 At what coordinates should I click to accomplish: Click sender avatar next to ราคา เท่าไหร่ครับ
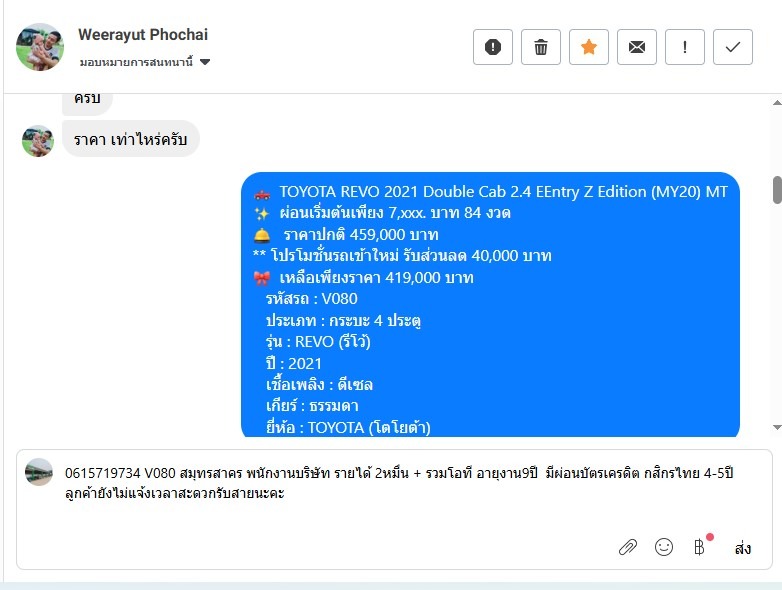37,141
